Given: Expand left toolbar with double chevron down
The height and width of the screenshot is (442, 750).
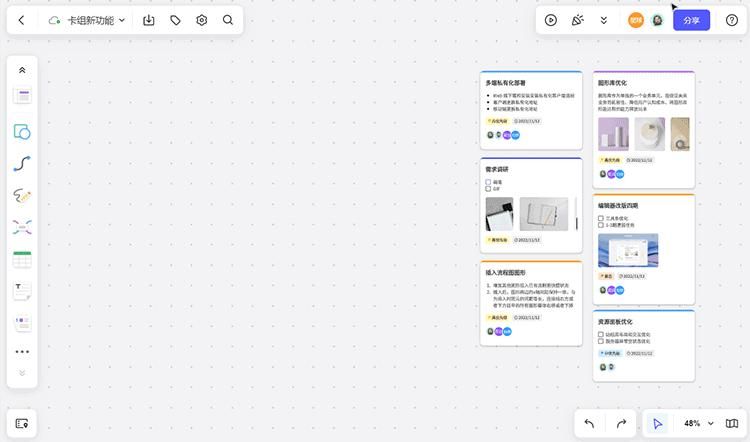Looking at the screenshot, I should pyautogui.click(x=22, y=373).
